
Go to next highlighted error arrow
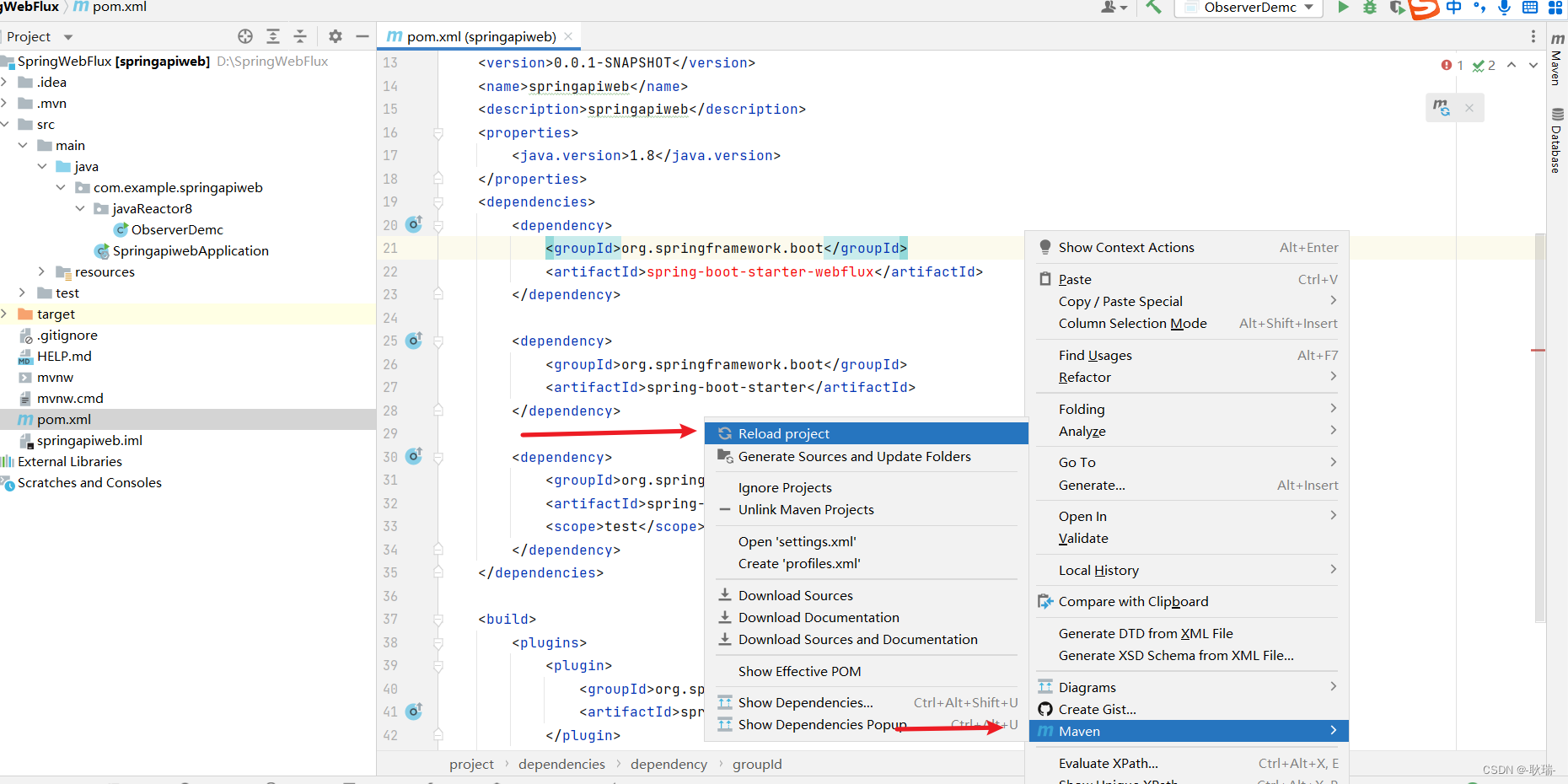[x=1533, y=65]
